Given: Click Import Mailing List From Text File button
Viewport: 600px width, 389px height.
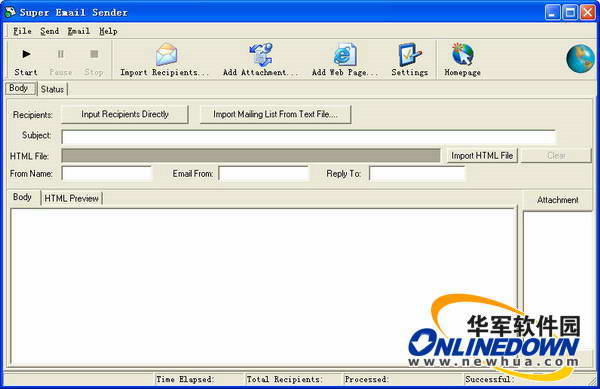Looking at the screenshot, I should pyautogui.click(x=275, y=114).
